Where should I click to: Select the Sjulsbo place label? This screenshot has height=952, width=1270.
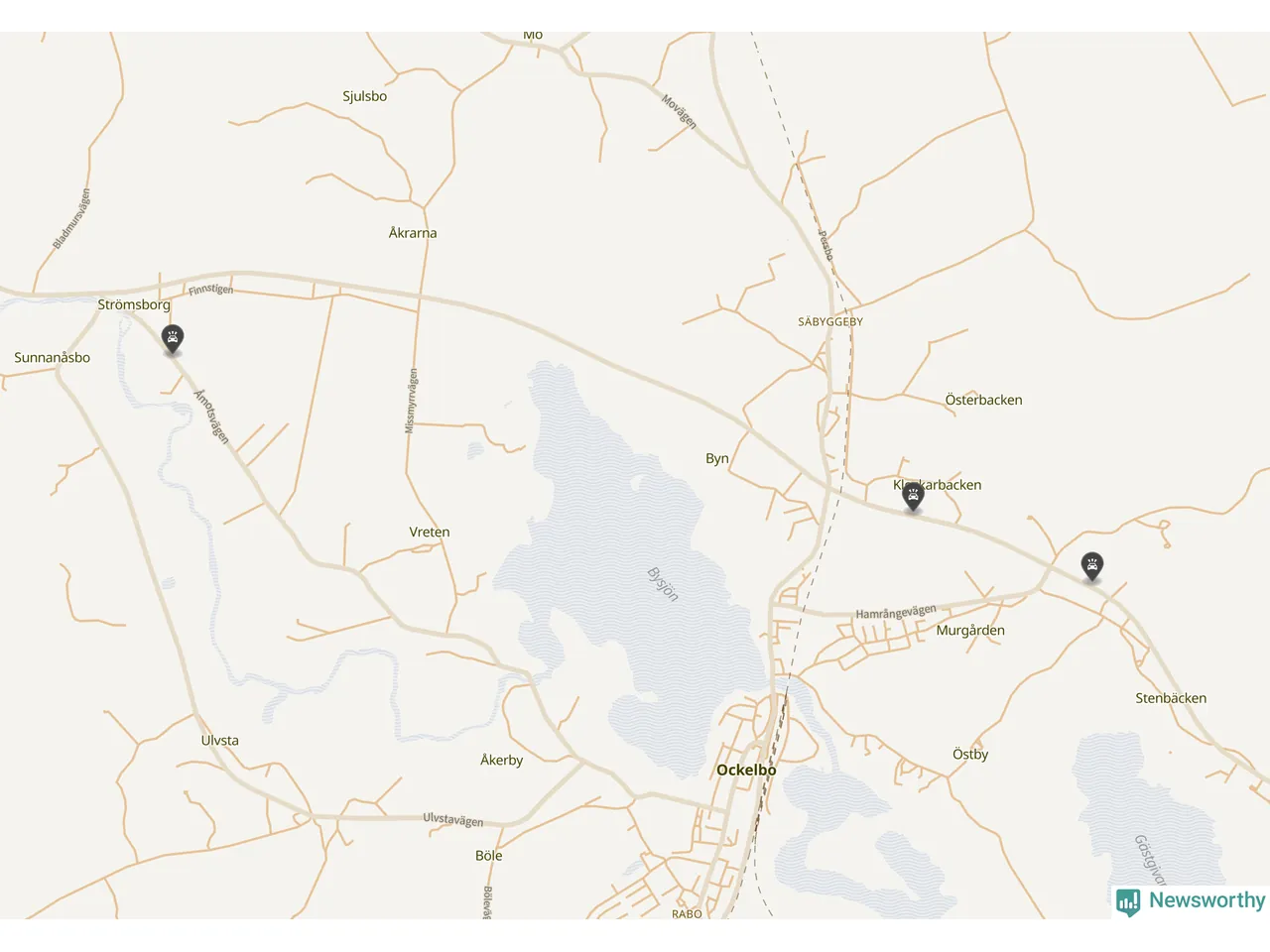(x=365, y=96)
